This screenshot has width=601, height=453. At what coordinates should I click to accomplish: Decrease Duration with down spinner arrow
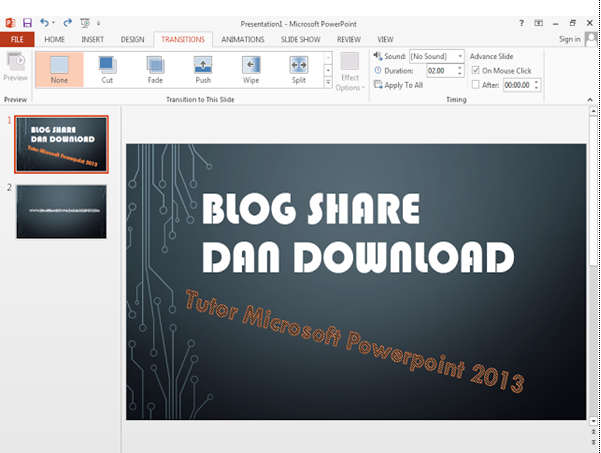pos(460,74)
